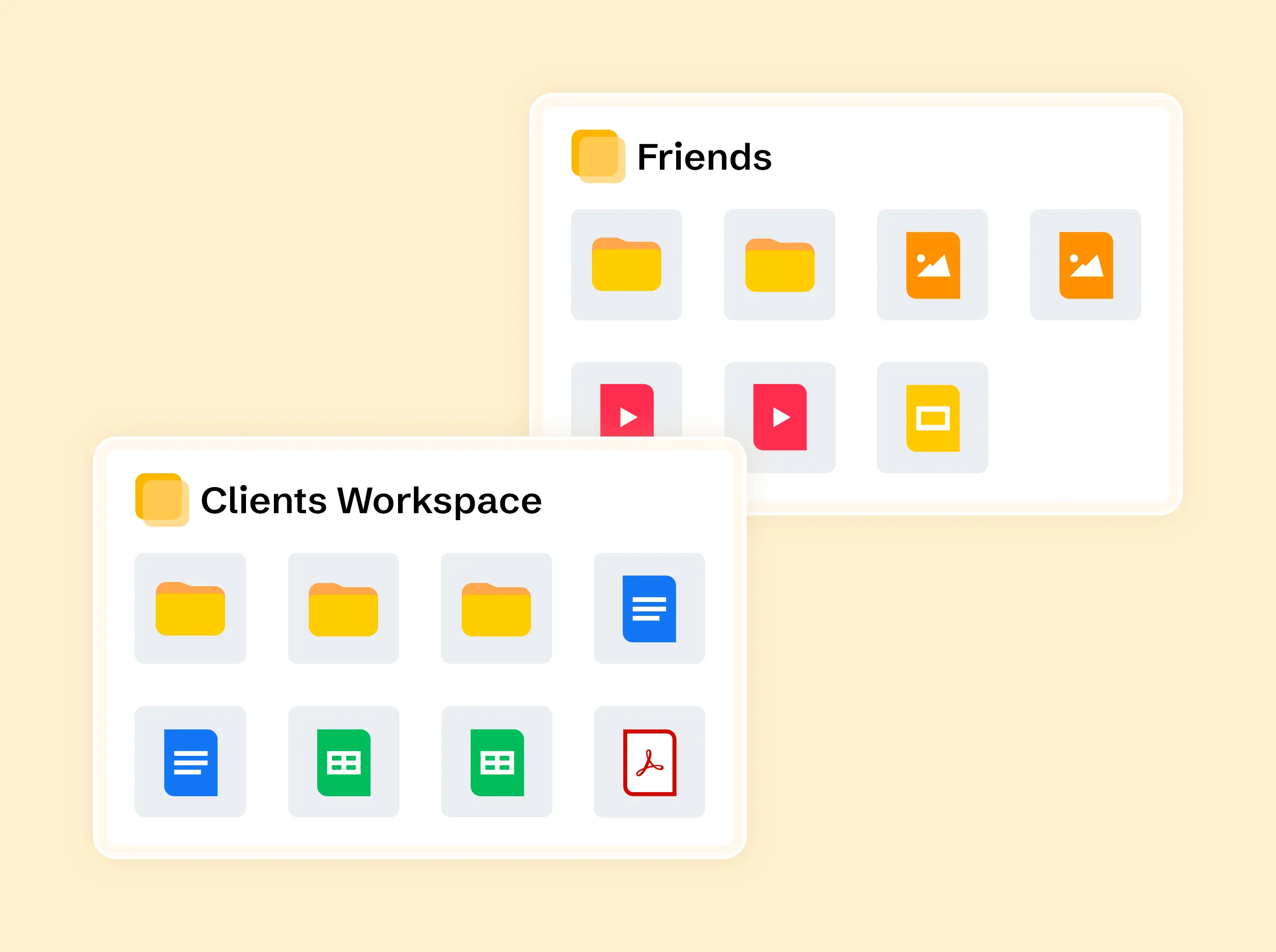The height and width of the screenshot is (952, 1276).
Task: Click the Friends workspace icon
Action: pos(598,156)
